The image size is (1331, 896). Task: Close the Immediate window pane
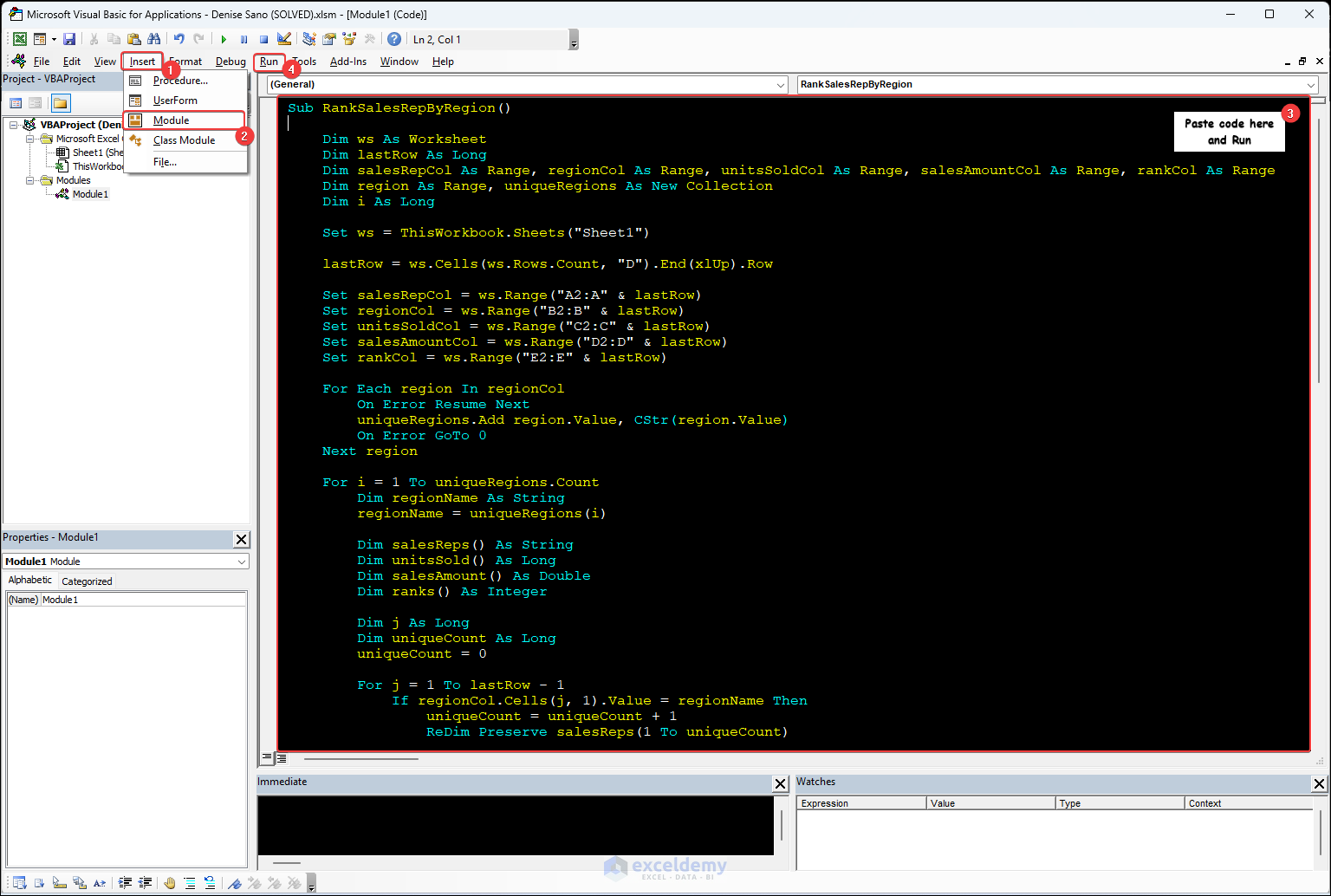coord(780,783)
